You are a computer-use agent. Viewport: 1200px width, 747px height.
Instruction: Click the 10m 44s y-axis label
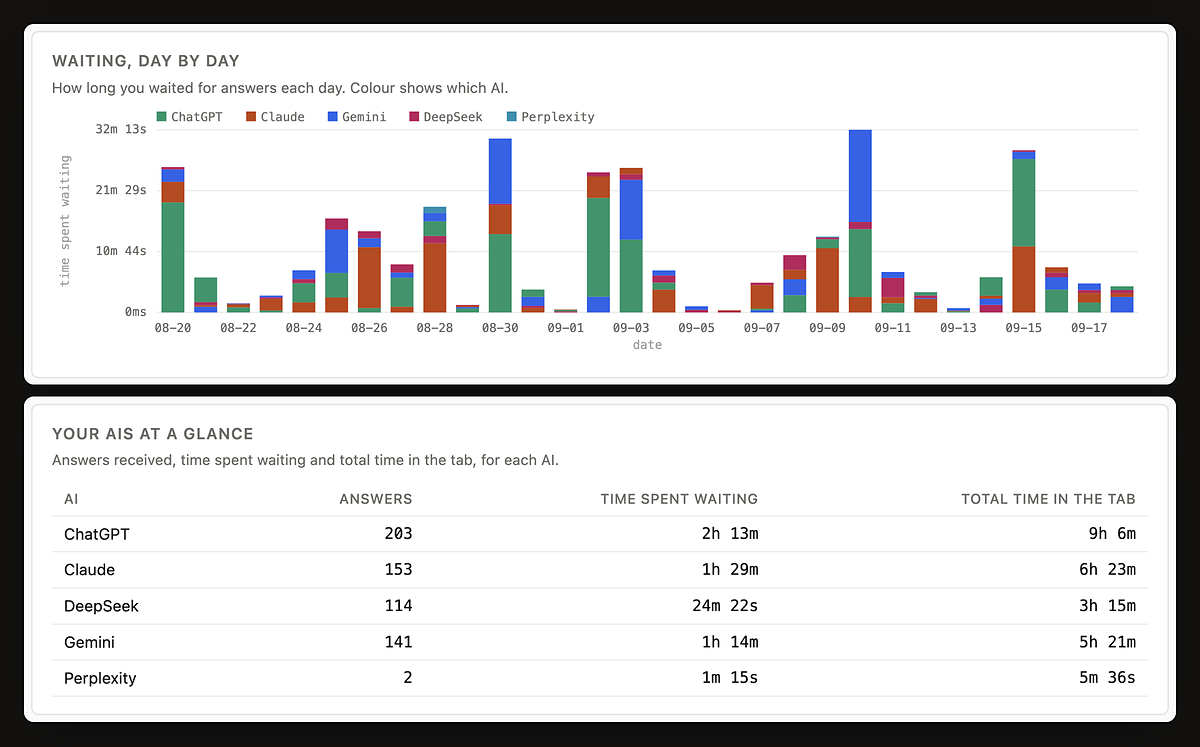coord(122,251)
